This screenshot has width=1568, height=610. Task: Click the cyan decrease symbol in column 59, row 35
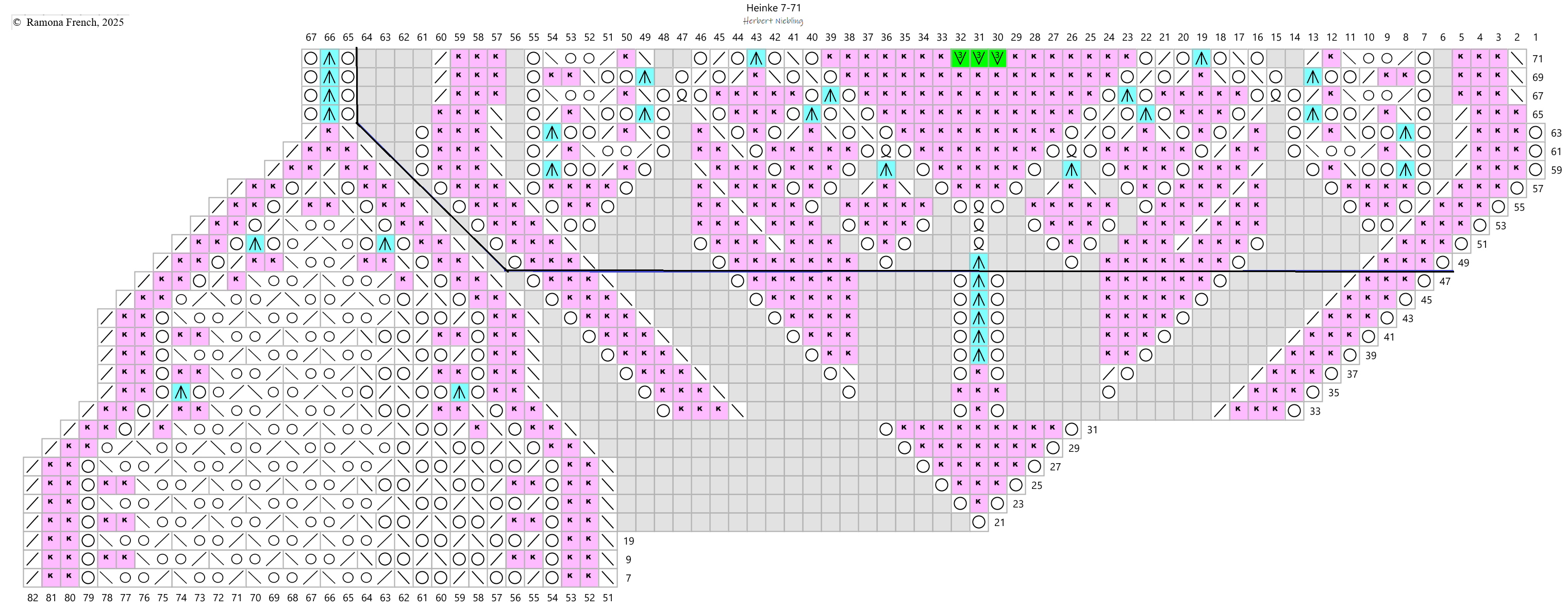tap(459, 392)
